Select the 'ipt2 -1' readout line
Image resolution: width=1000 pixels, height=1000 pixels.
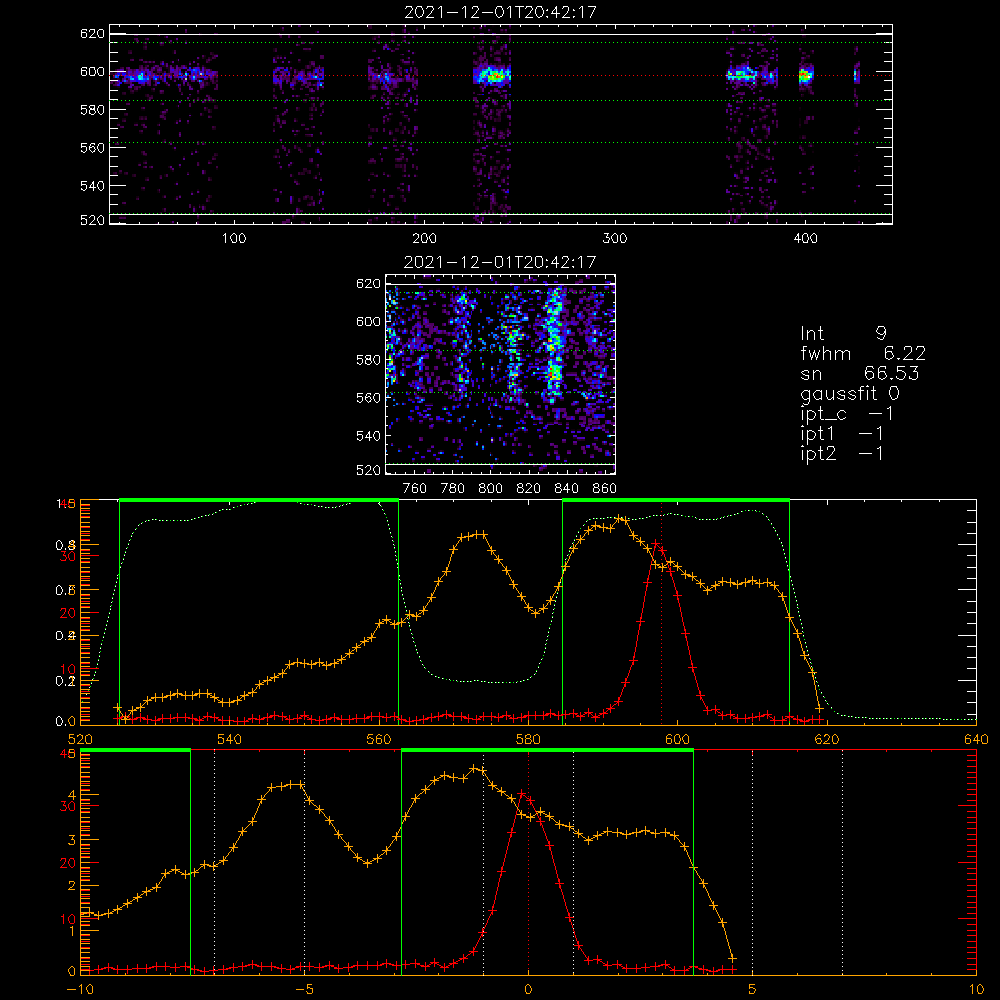coord(842,453)
